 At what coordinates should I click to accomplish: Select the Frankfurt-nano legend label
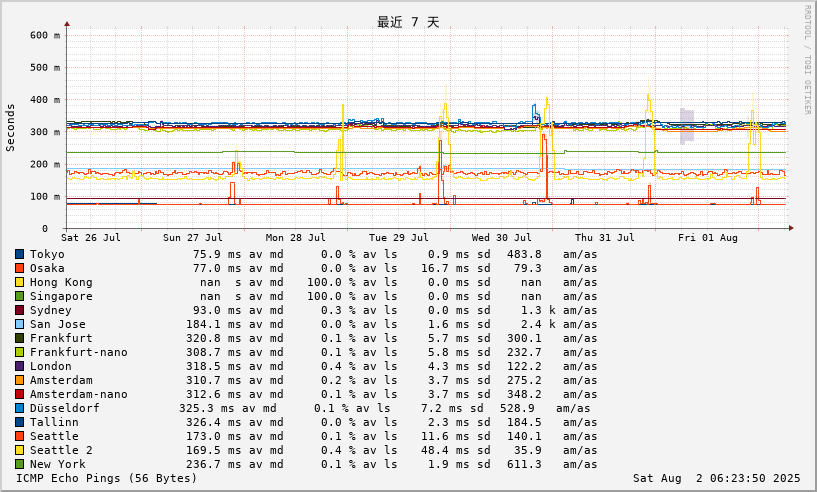coord(79,353)
